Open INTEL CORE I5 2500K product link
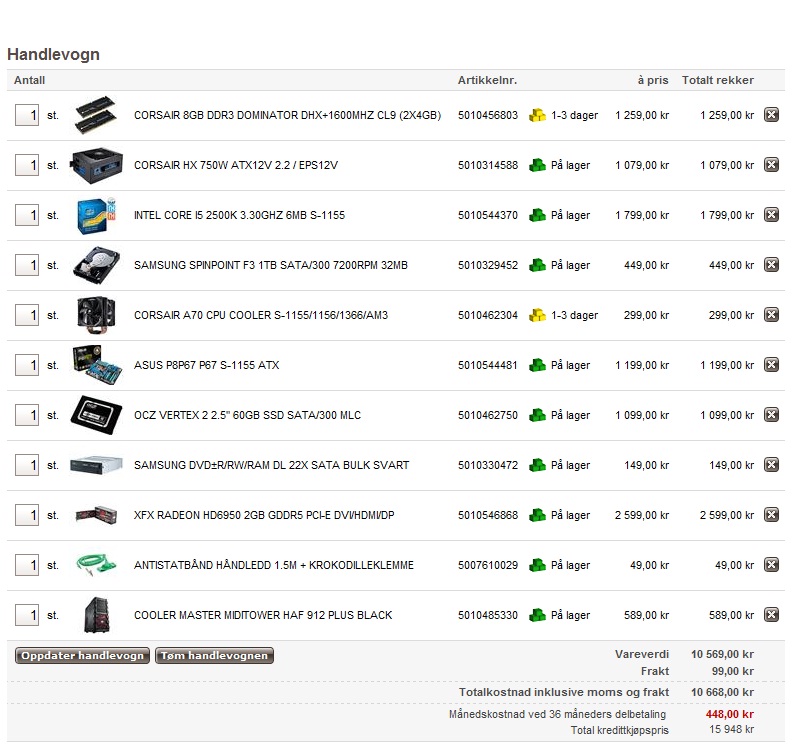The width and height of the screenshot is (798, 745). click(239, 215)
